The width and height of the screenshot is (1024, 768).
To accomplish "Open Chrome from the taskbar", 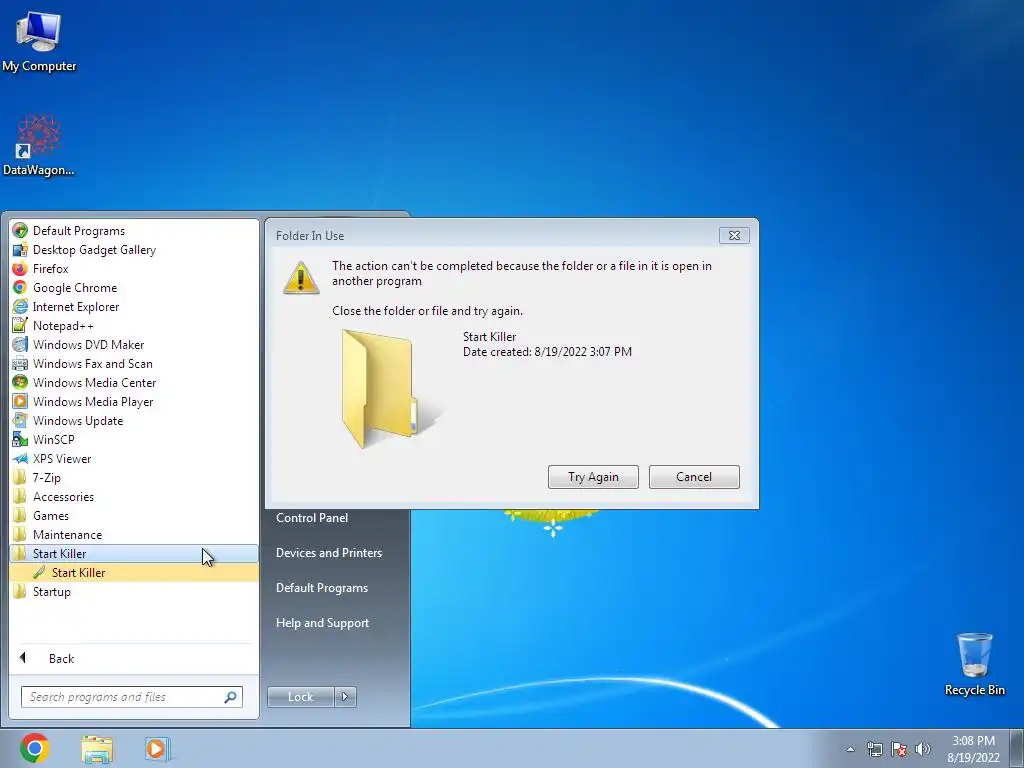I will click(x=35, y=748).
